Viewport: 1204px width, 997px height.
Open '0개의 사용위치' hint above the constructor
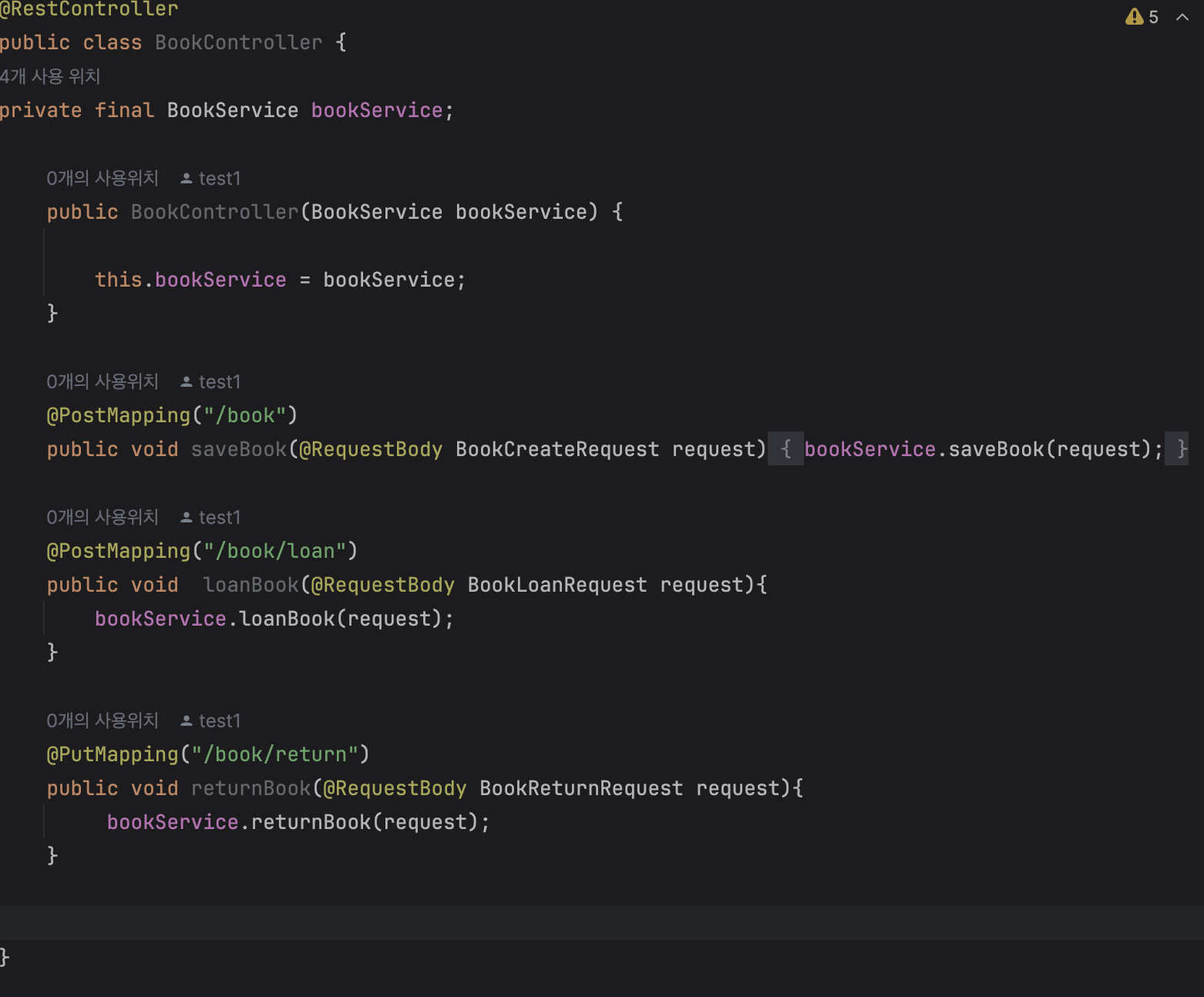[x=103, y=178]
